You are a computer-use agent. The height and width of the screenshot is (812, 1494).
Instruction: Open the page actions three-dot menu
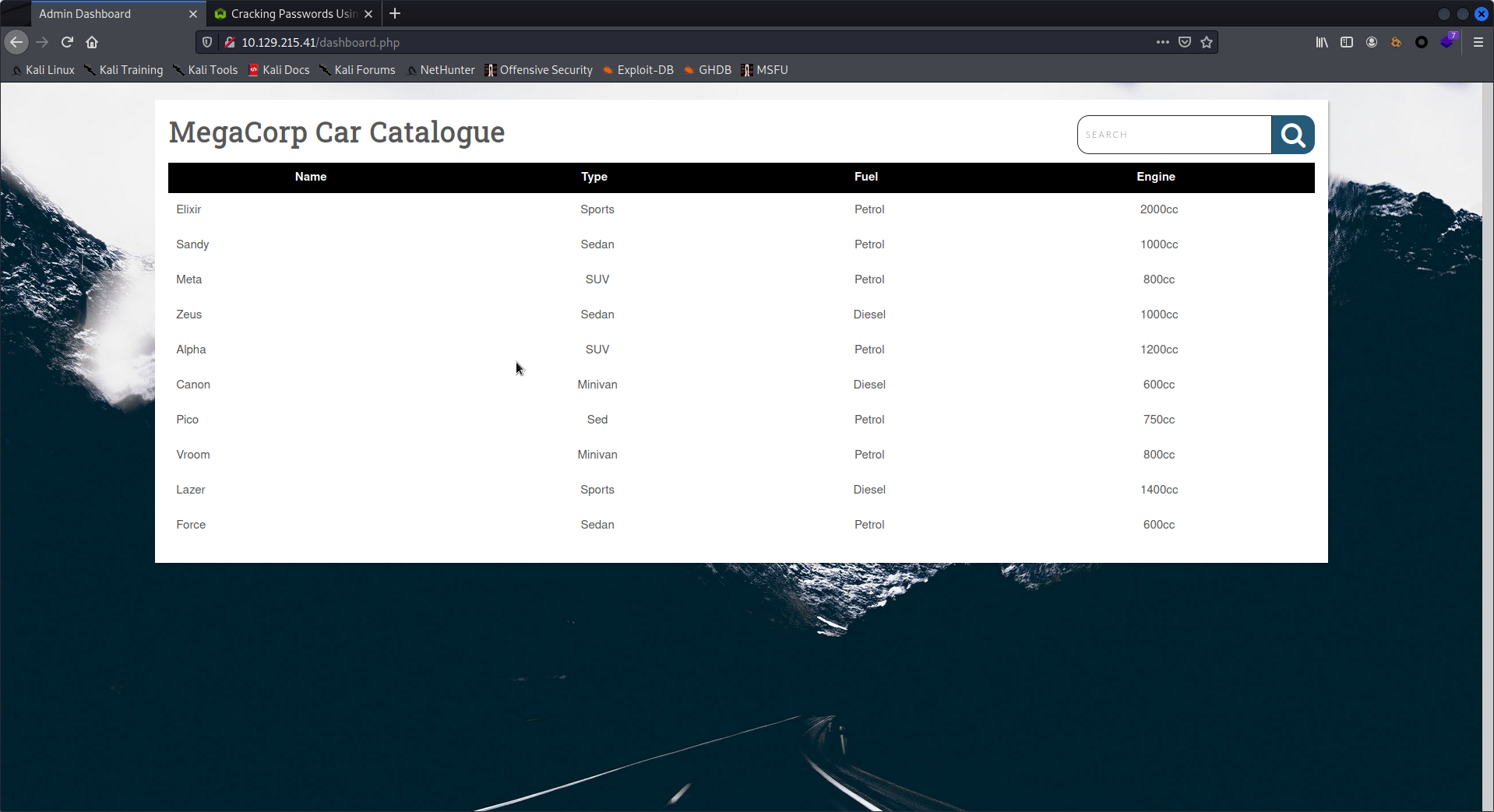click(x=1163, y=42)
